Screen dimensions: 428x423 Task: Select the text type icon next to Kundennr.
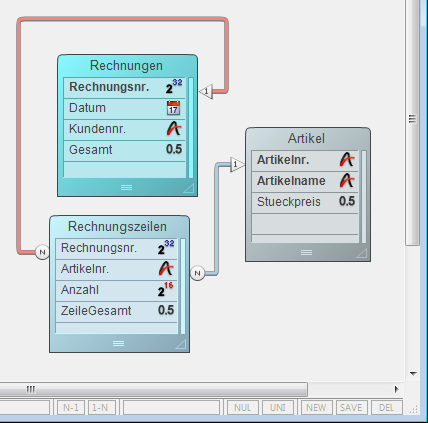174,129
